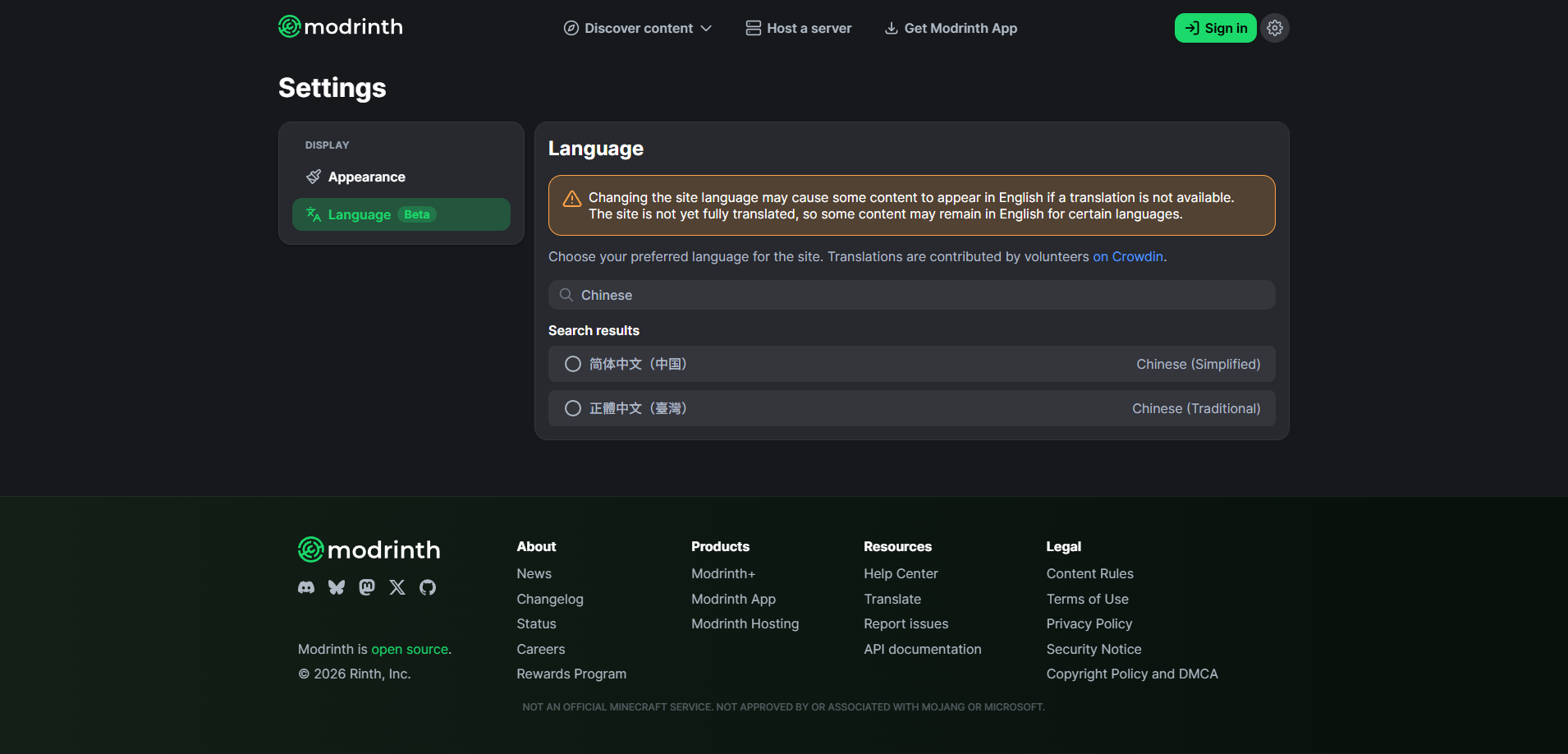This screenshot has height=754, width=1568.
Task: Open the settings gear icon
Action: coord(1275,28)
